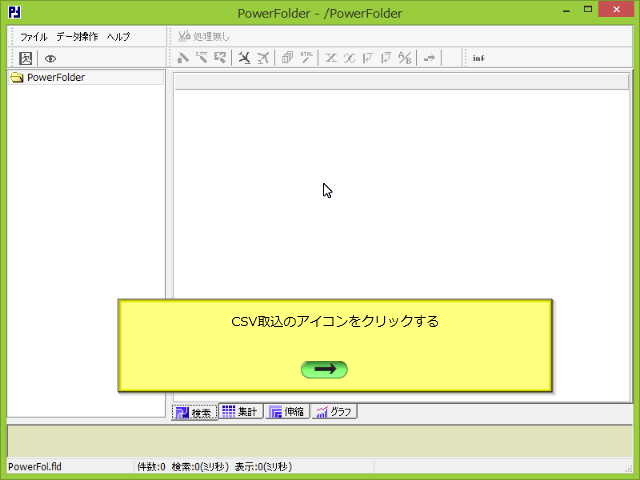
Task: Click the arrow-with-selection-box toolbar icon
Action: click(x=220, y=58)
